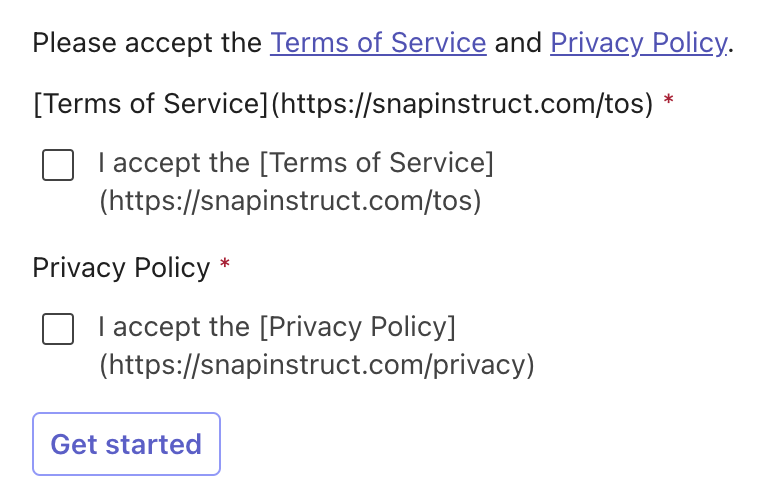This screenshot has height=500, width=776.
Task: Click the 'Please accept the' intro text
Action: tap(148, 44)
